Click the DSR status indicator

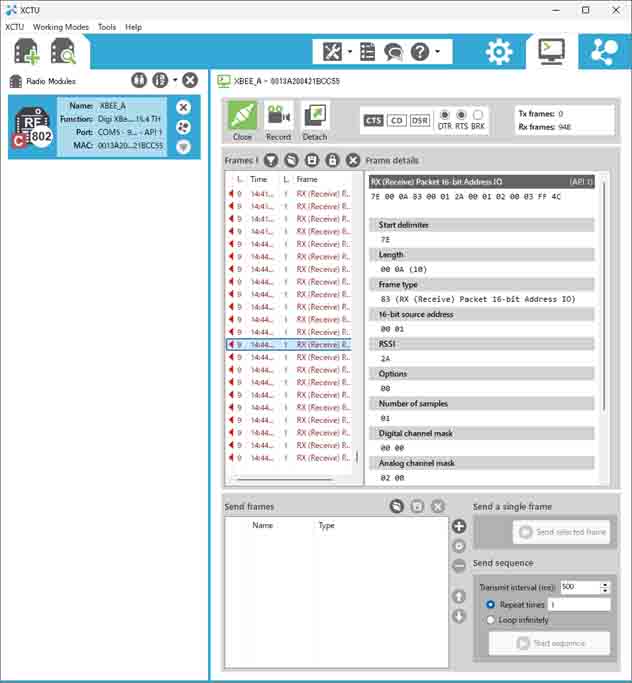click(x=419, y=120)
